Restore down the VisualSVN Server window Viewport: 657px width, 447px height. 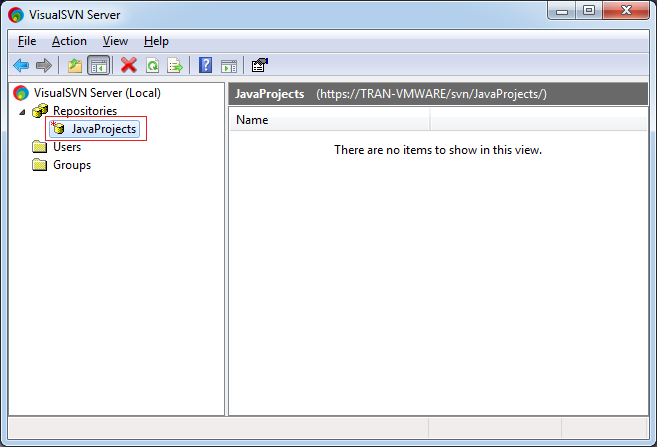pyautogui.click(x=589, y=10)
